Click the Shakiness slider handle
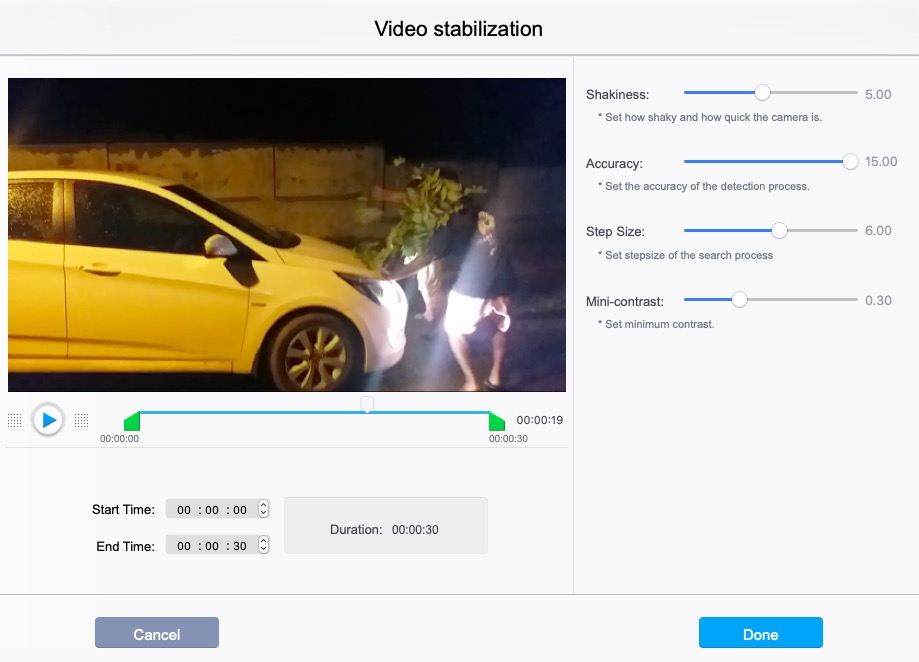Screen dimensions: 919x662 click(x=762, y=93)
